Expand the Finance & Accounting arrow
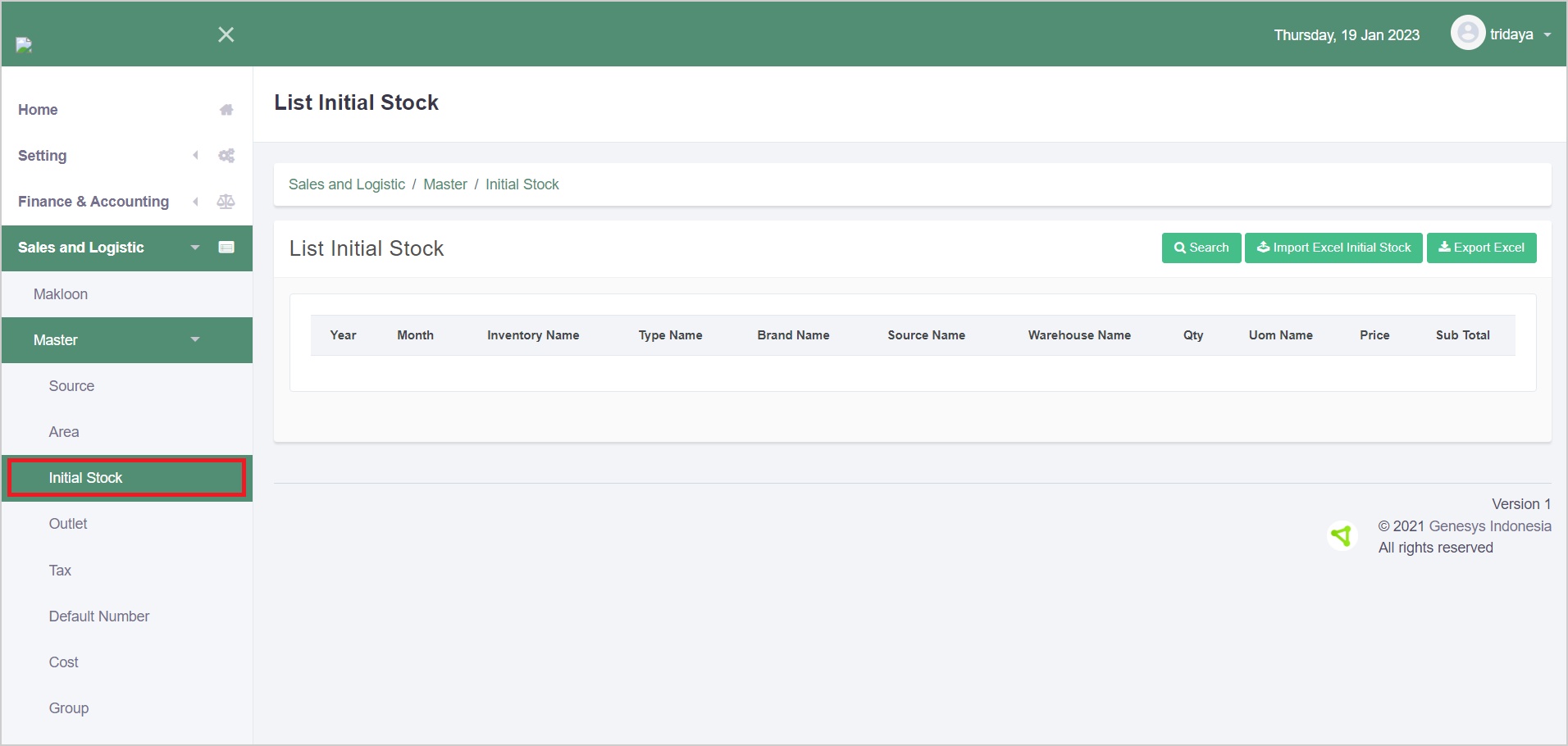The image size is (1568, 746). click(195, 202)
